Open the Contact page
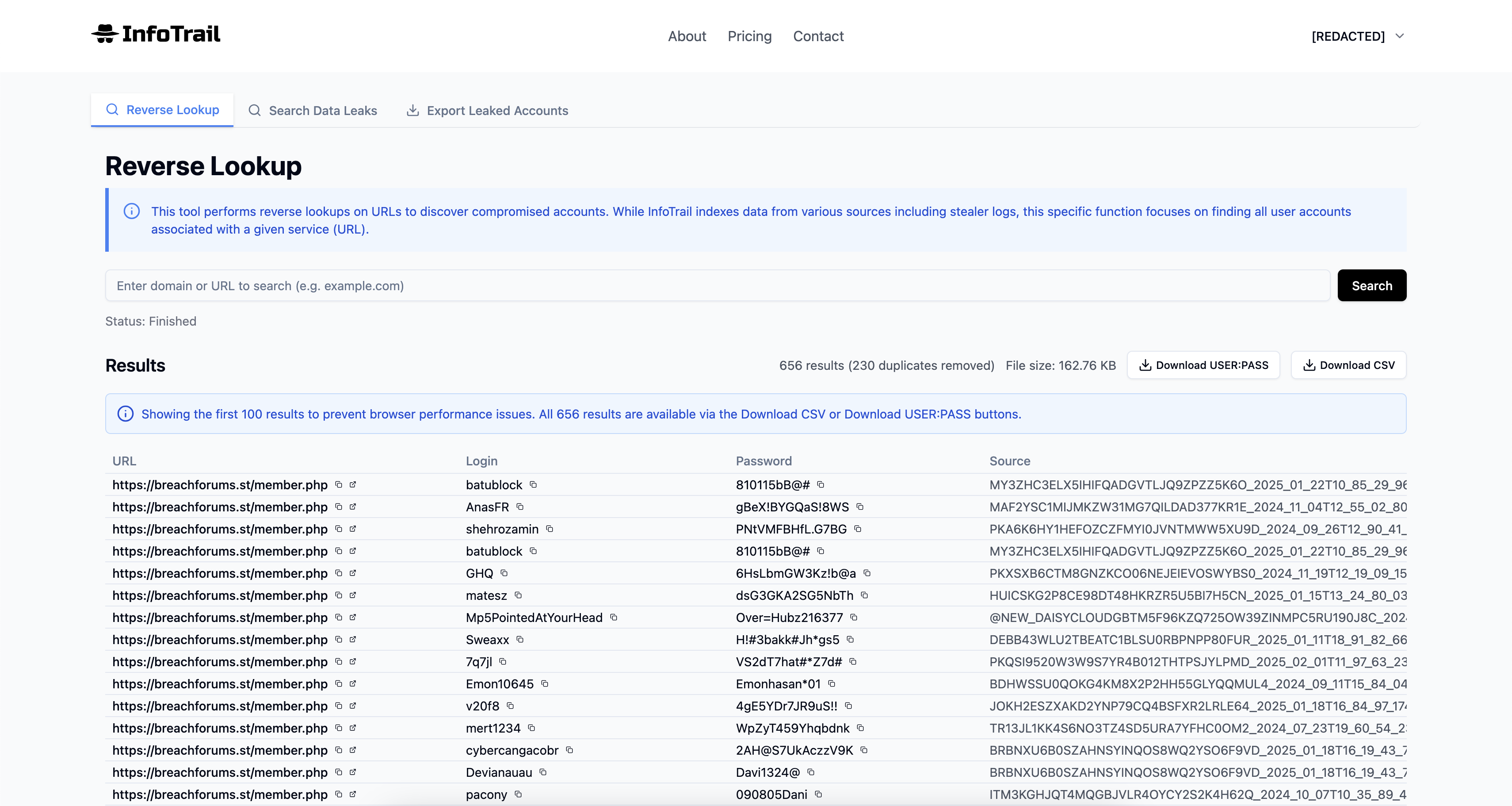Viewport: 1512px width, 806px height. (818, 36)
